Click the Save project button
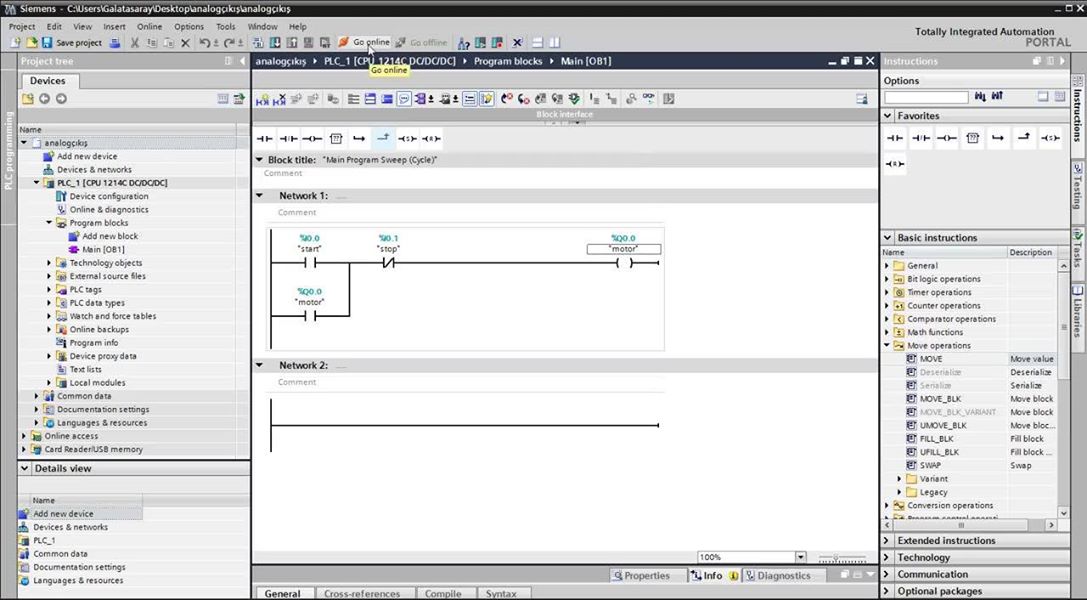Viewport: 1087px width, 600px height. pyautogui.click(x=72, y=43)
